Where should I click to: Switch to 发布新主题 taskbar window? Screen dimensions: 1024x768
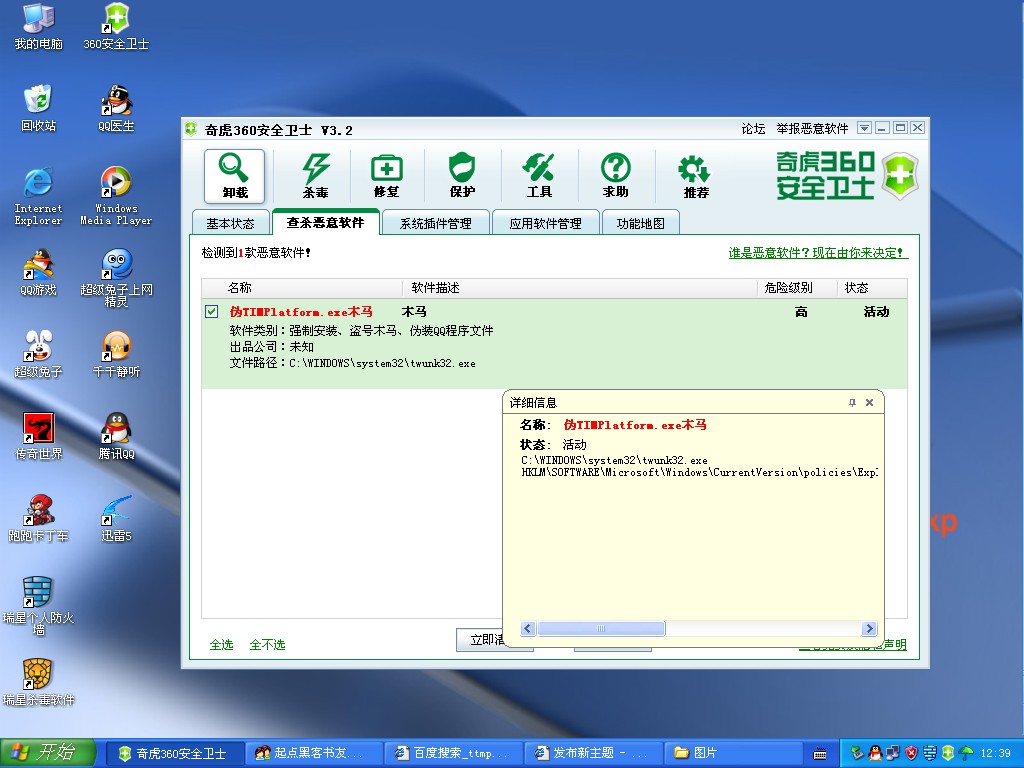pyautogui.click(x=594, y=753)
